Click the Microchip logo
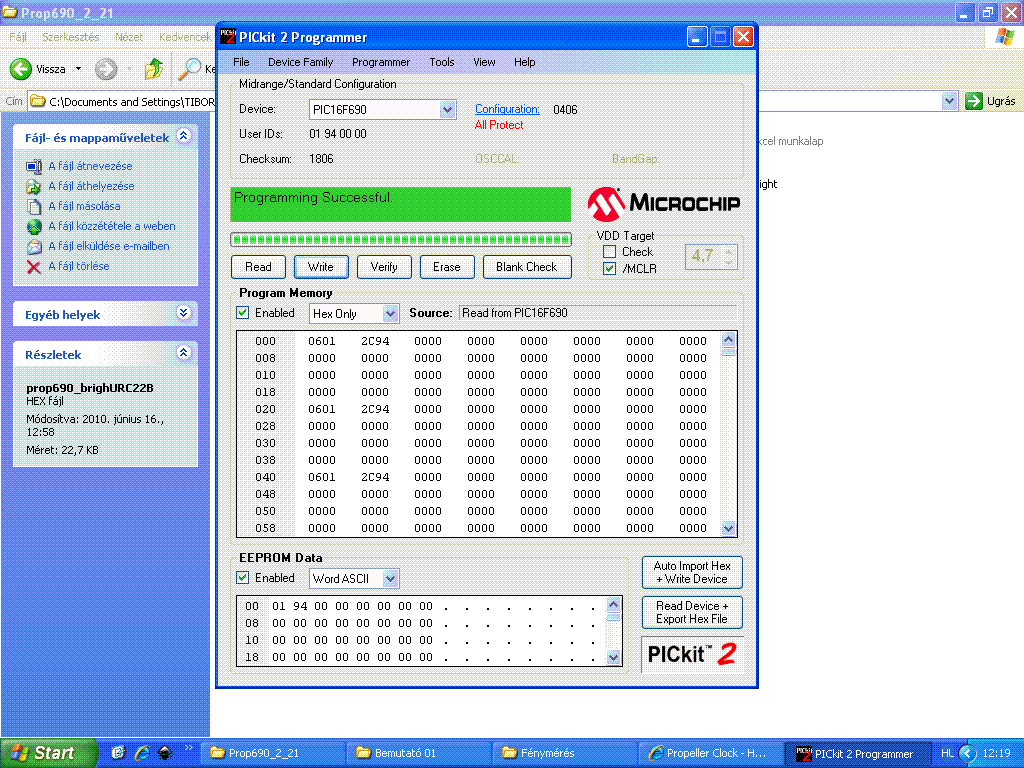The height and width of the screenshot is (768, 1024). point(664,204)
